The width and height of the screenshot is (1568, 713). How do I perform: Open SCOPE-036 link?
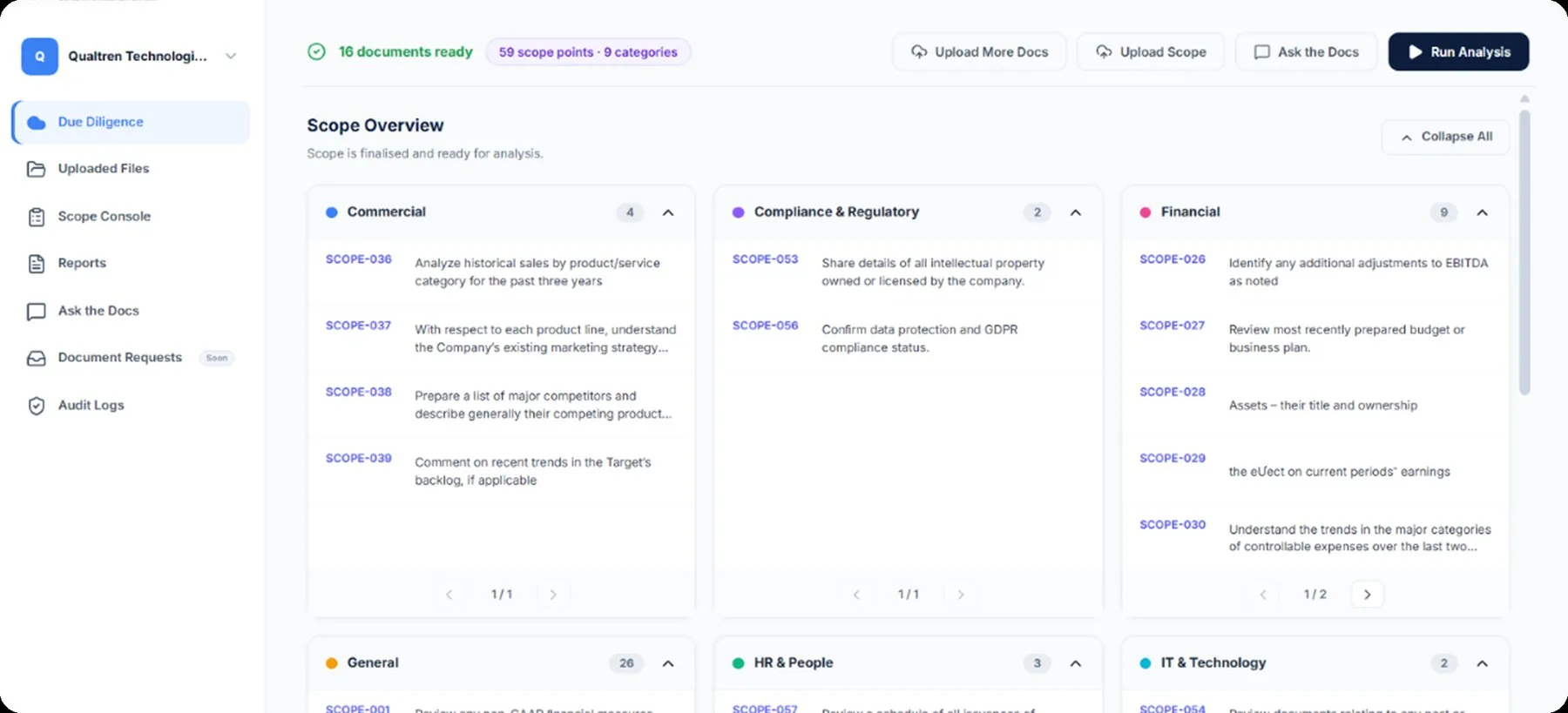(x=359, y=259)
